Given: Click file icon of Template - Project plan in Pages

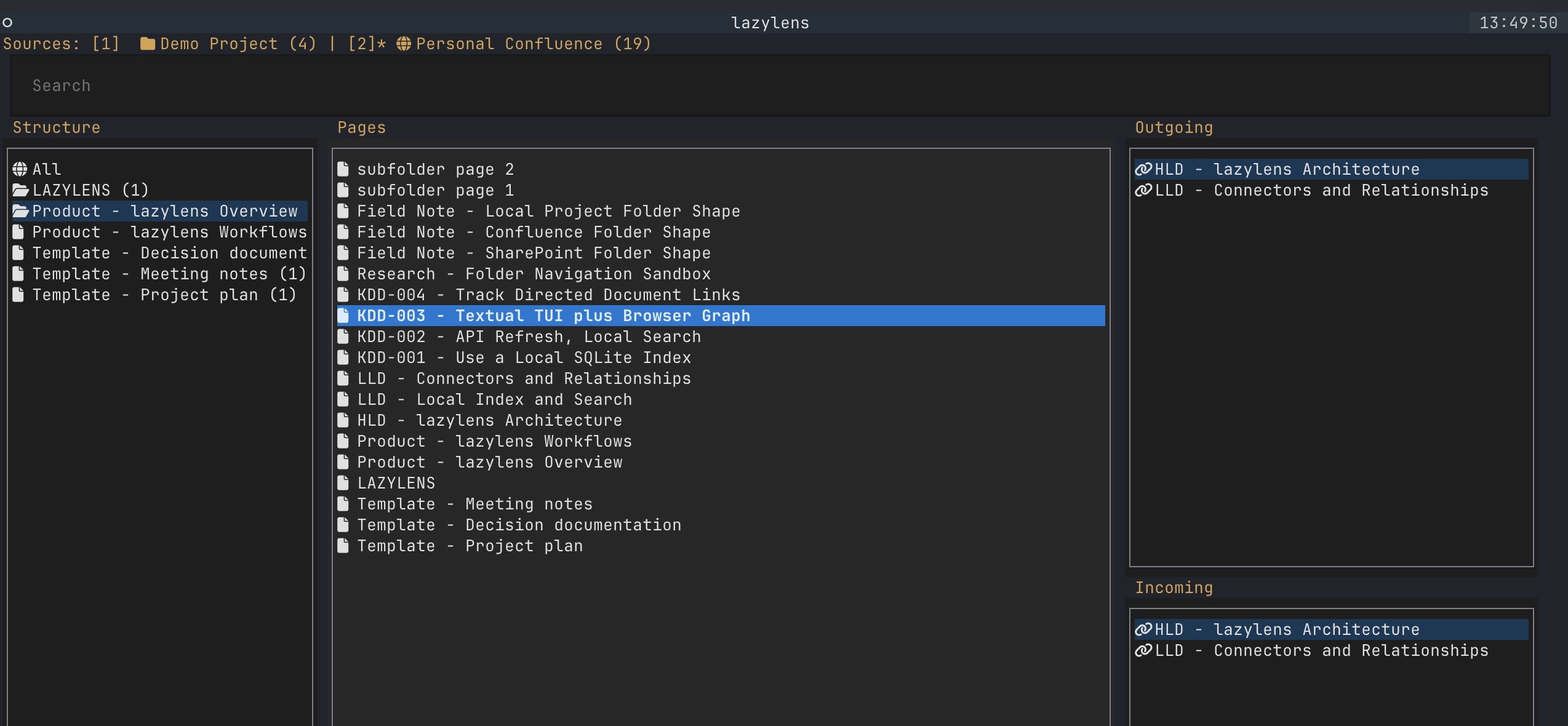Looking at the screenshot, I should click(x=343, y=546).
